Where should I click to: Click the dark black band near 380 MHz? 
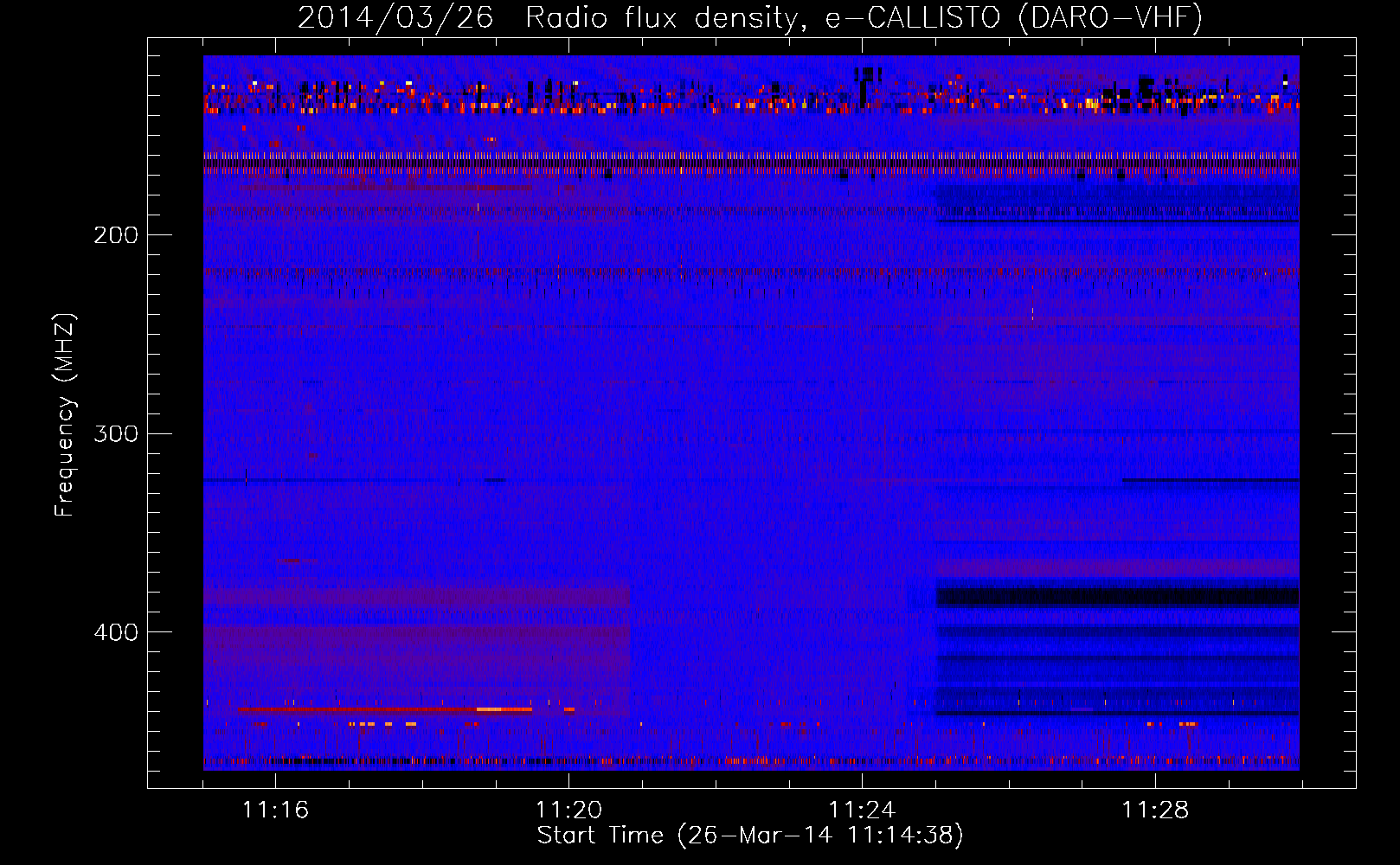coord(1117,597)
